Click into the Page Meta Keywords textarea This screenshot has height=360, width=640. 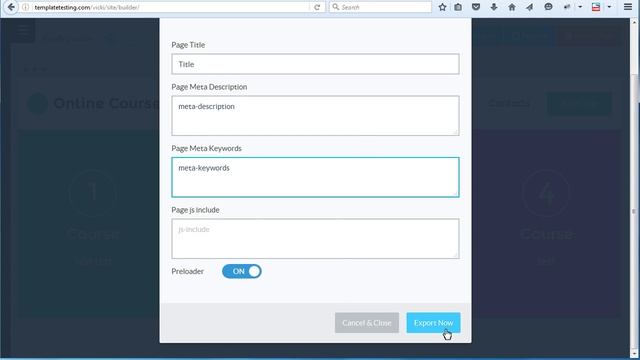316,177
